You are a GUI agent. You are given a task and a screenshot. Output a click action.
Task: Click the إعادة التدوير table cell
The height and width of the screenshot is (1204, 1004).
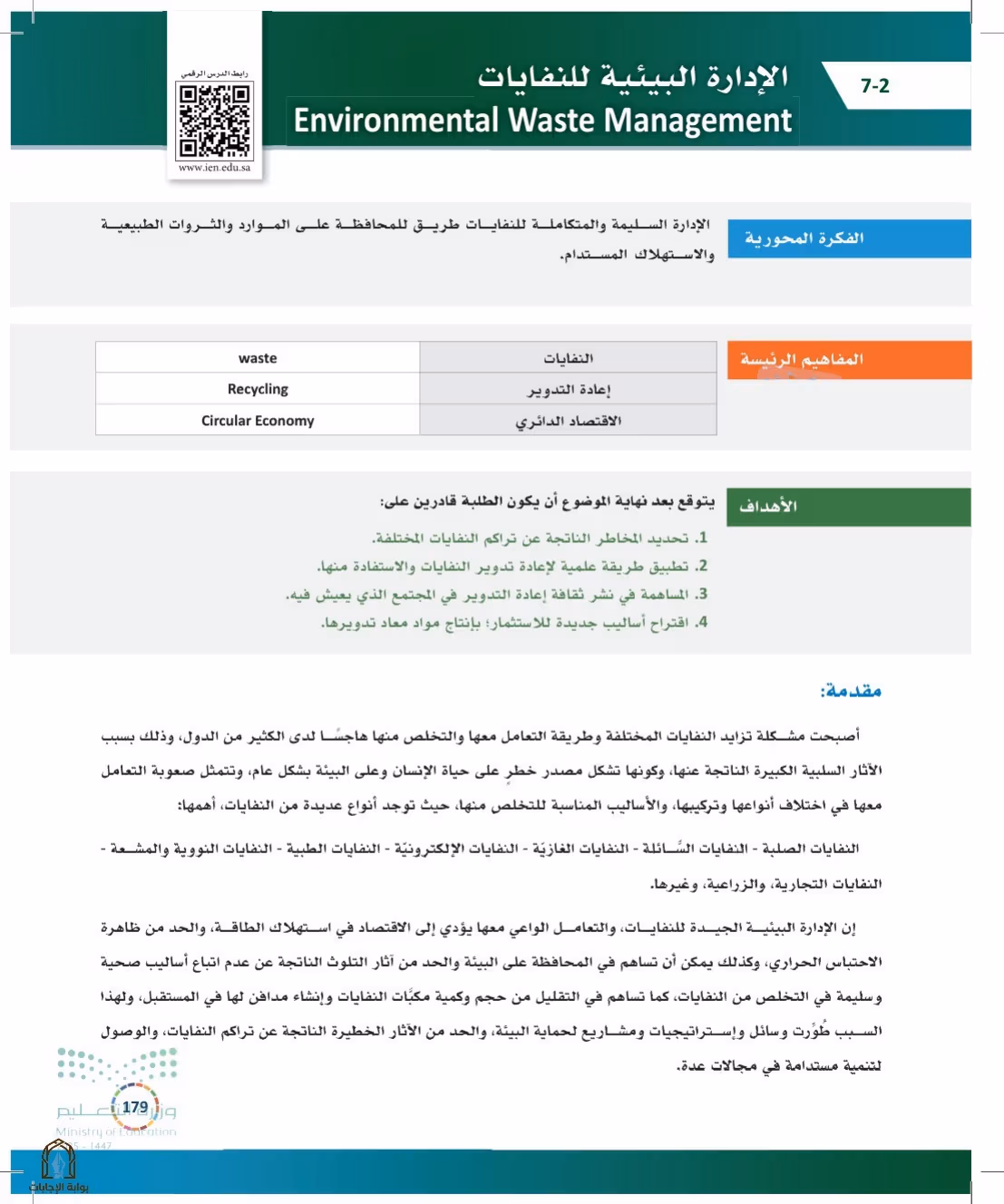coord(569,389)
